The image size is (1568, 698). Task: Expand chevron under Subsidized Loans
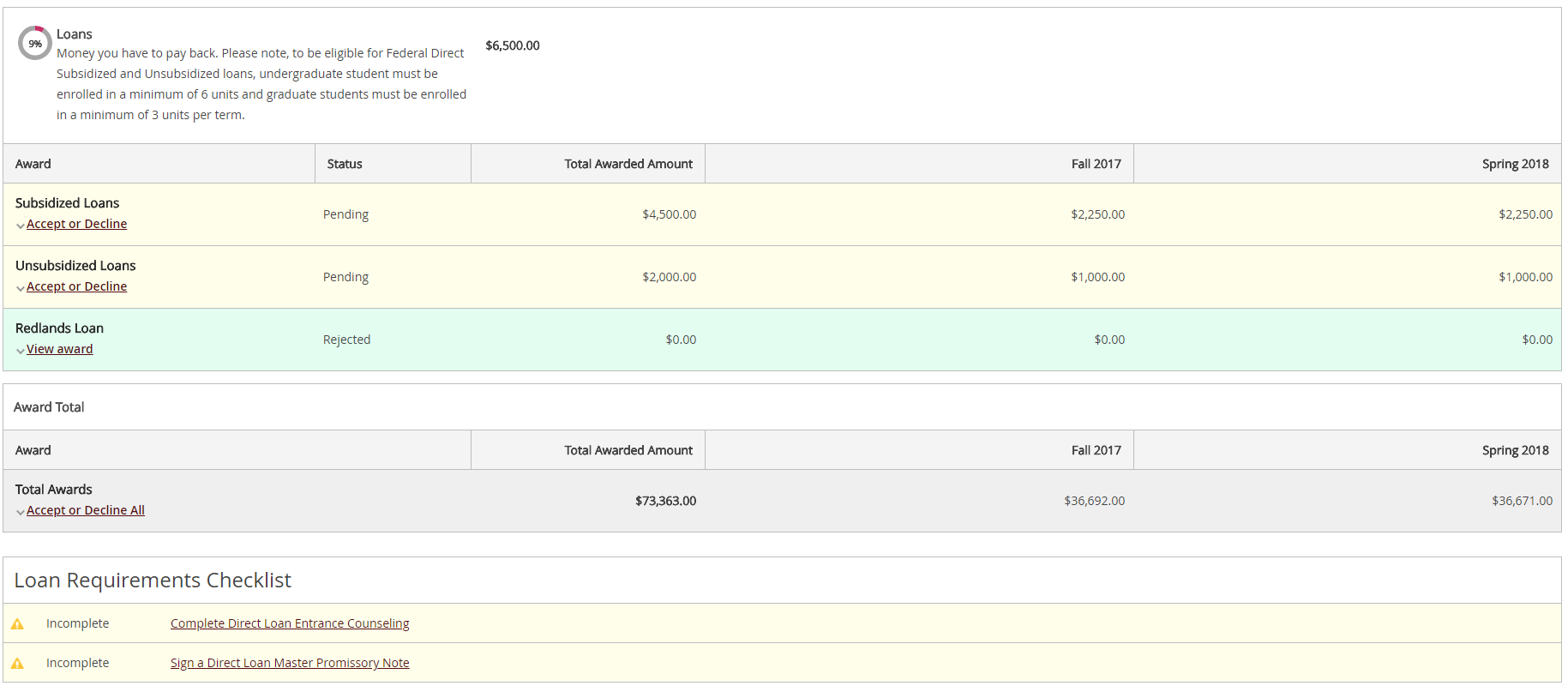(21, 226)
